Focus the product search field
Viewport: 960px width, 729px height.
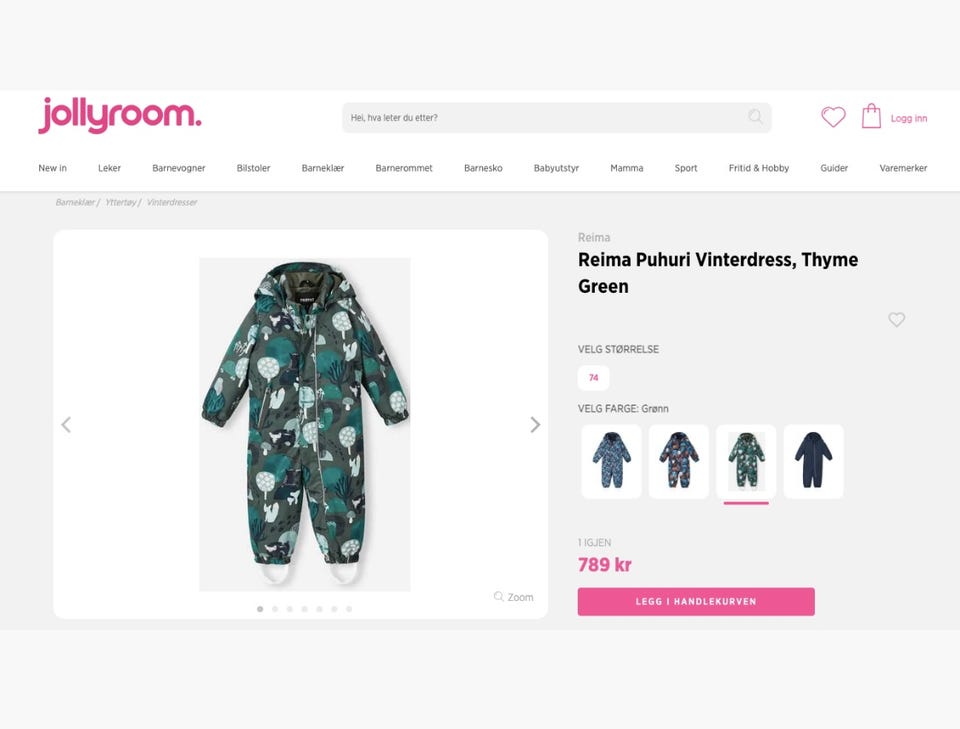(x=557, y=118)
